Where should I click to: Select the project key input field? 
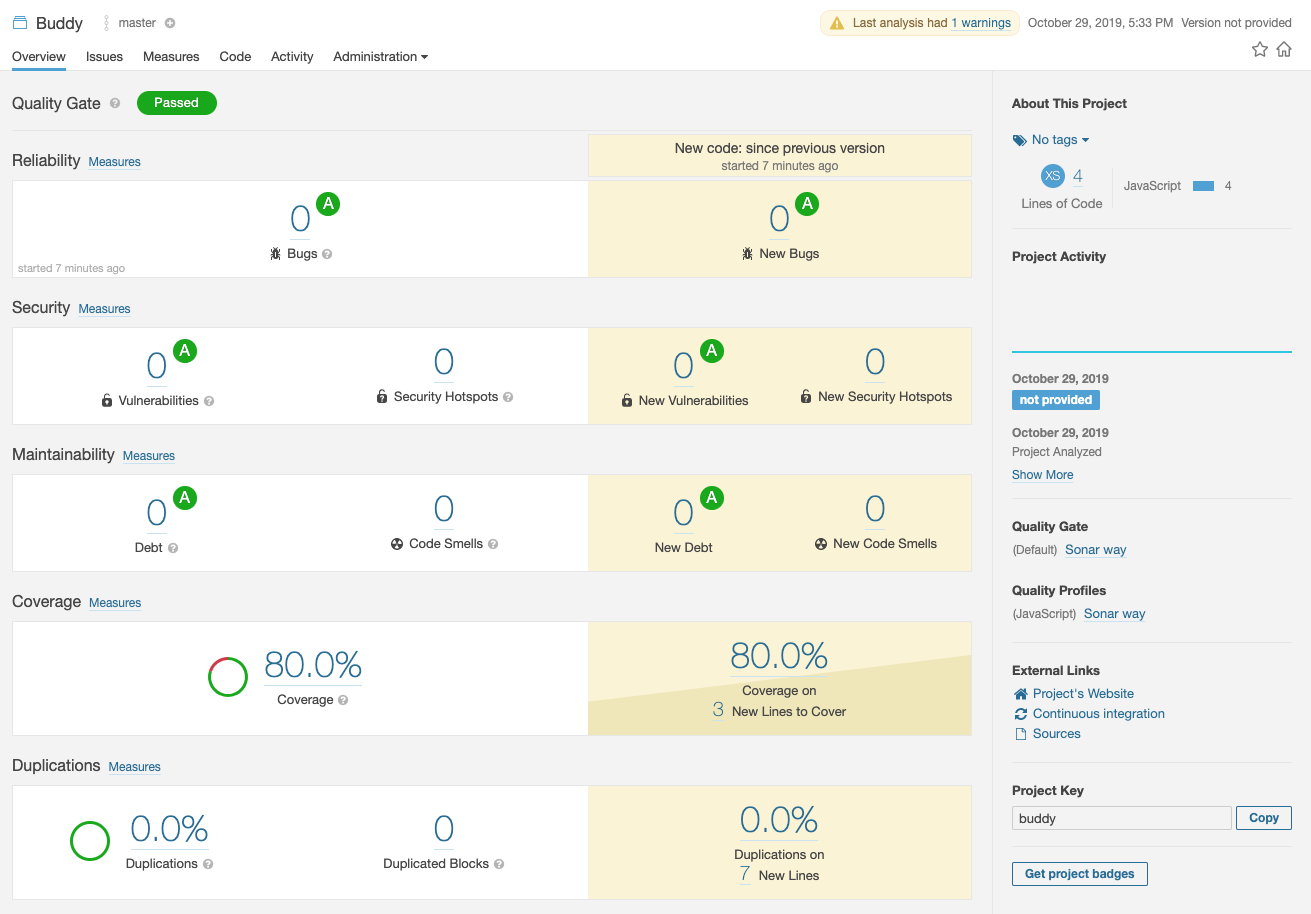[1120, 817]
